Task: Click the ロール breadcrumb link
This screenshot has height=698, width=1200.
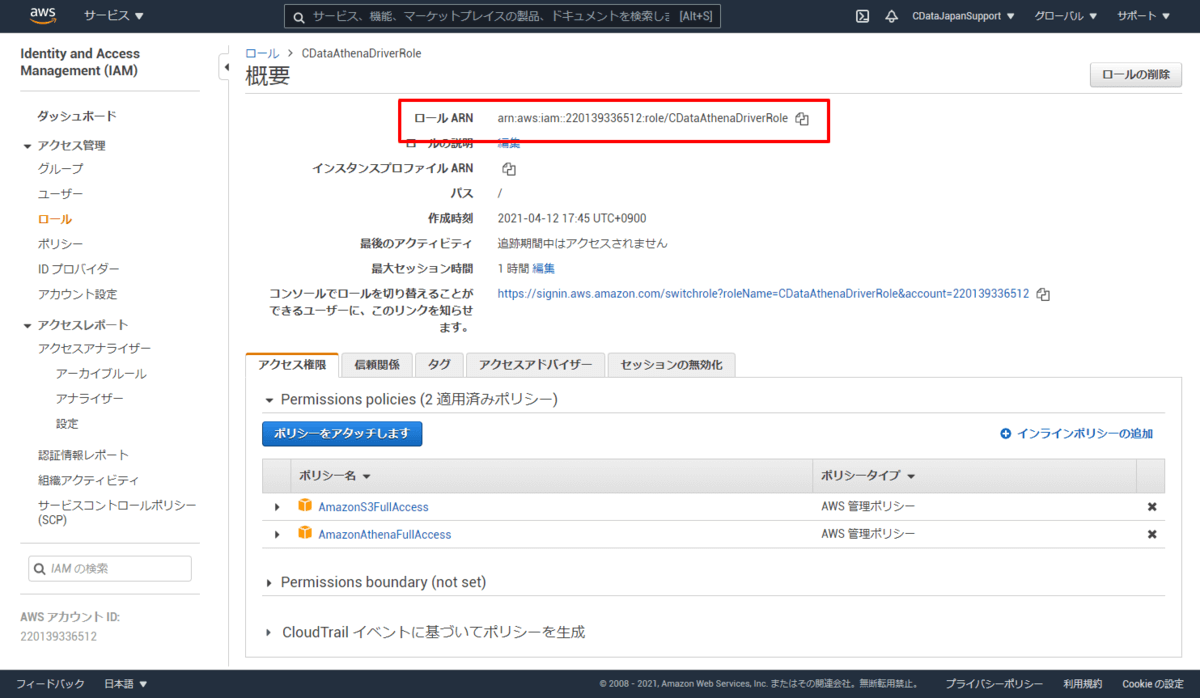Action: pyautogui.click(x=262, y=53)
